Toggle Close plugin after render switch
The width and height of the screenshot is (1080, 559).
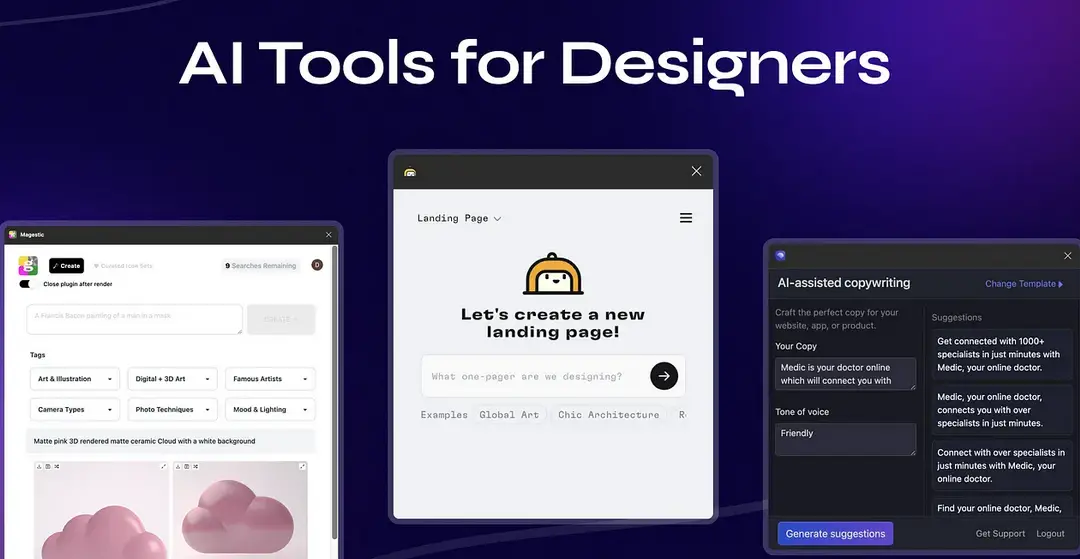[28, 284]
